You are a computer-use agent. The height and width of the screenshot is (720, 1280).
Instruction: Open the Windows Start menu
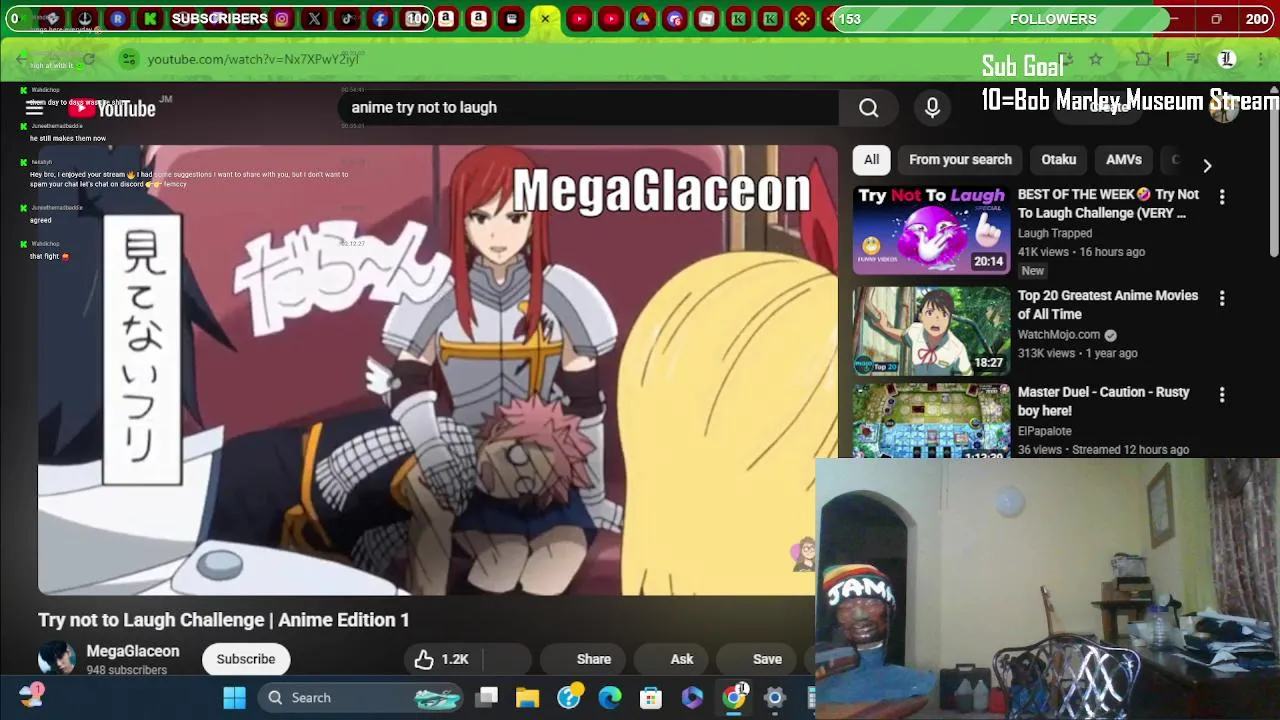pyautogui.click(x=234, y=698)
